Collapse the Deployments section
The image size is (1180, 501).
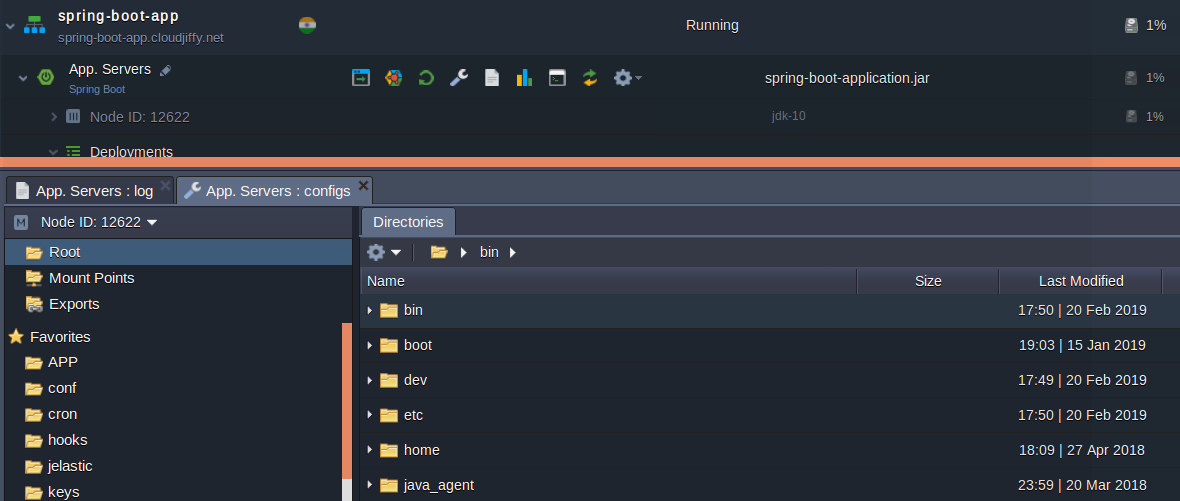click(x=53, y=151)
